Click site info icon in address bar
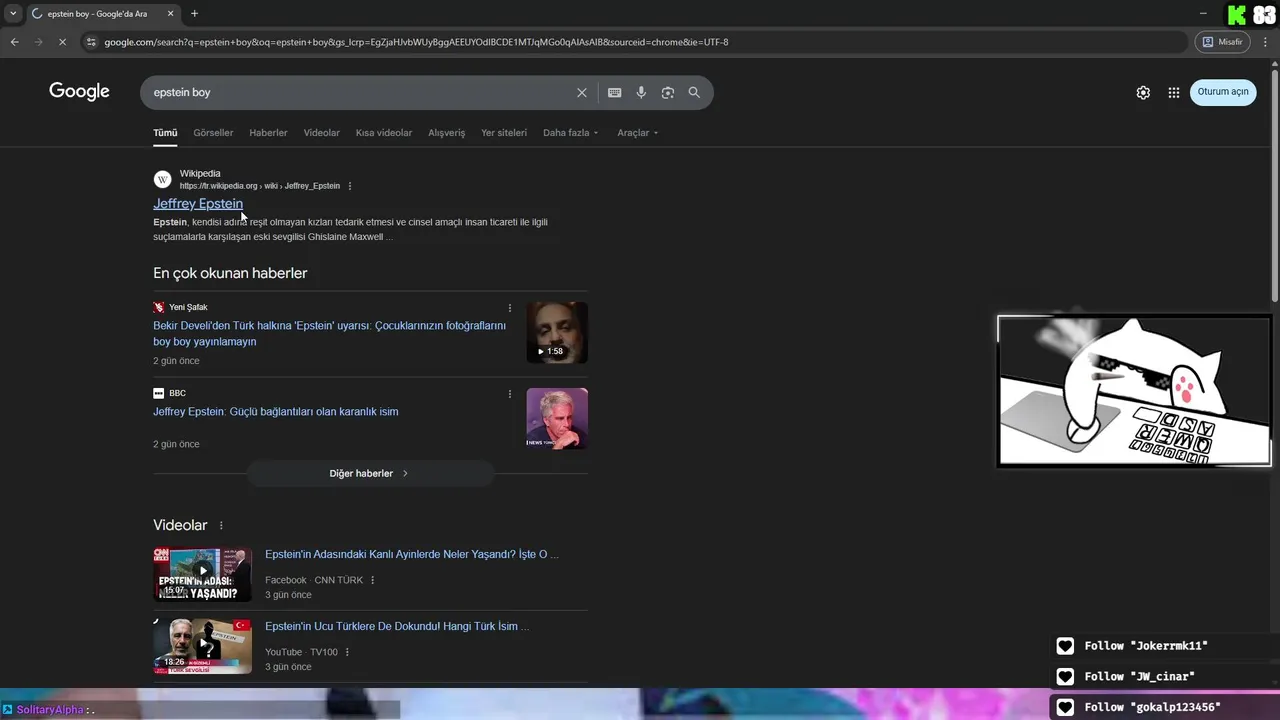 point(91,42)
